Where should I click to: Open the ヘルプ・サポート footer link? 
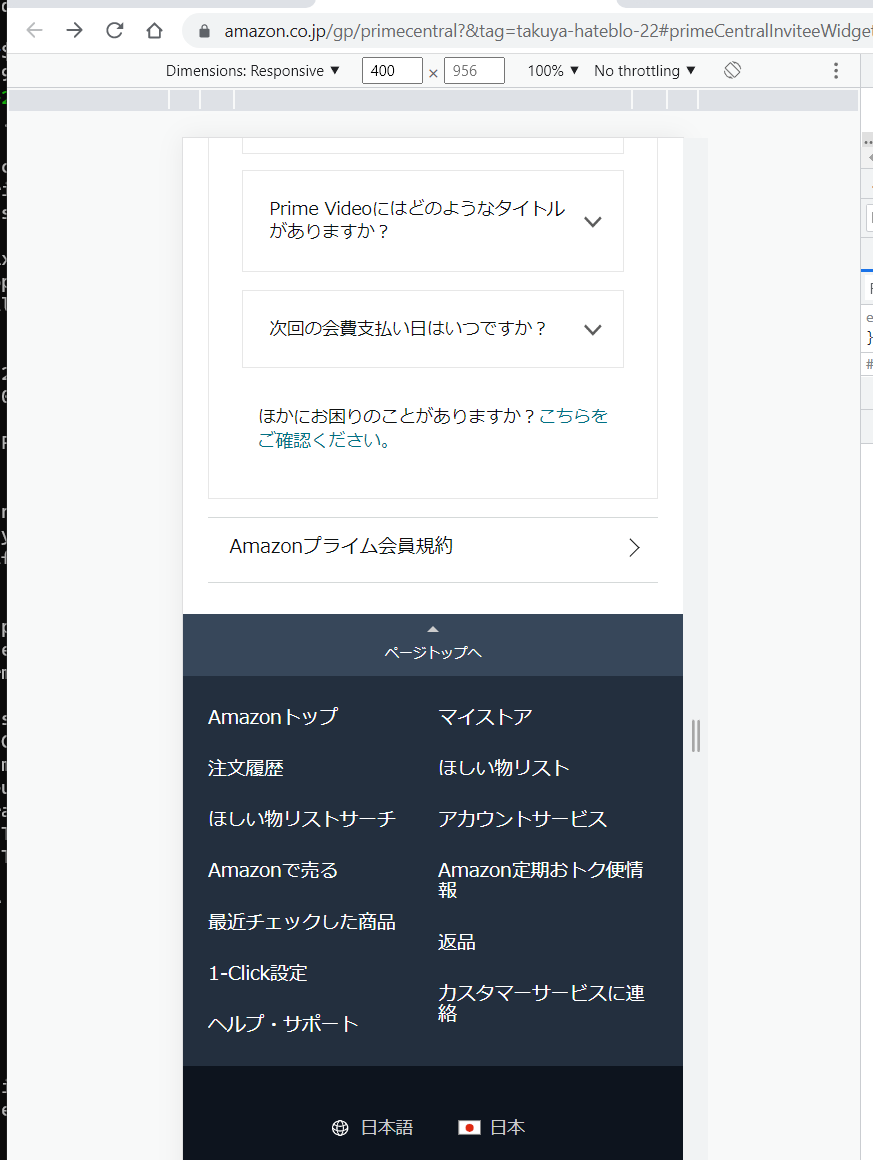click(283, 1024)
